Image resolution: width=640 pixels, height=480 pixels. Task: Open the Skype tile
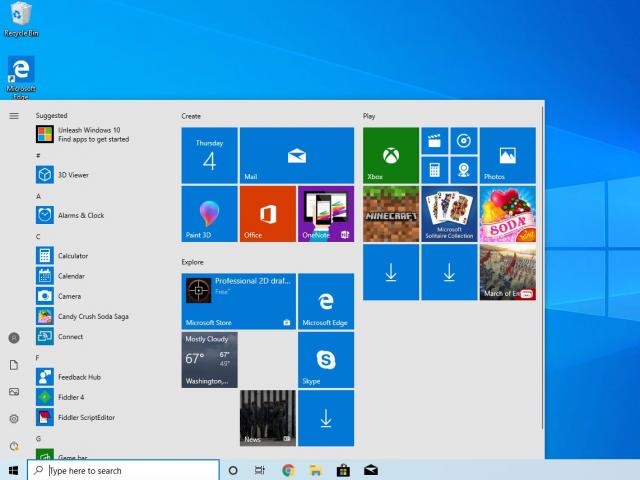325,360
